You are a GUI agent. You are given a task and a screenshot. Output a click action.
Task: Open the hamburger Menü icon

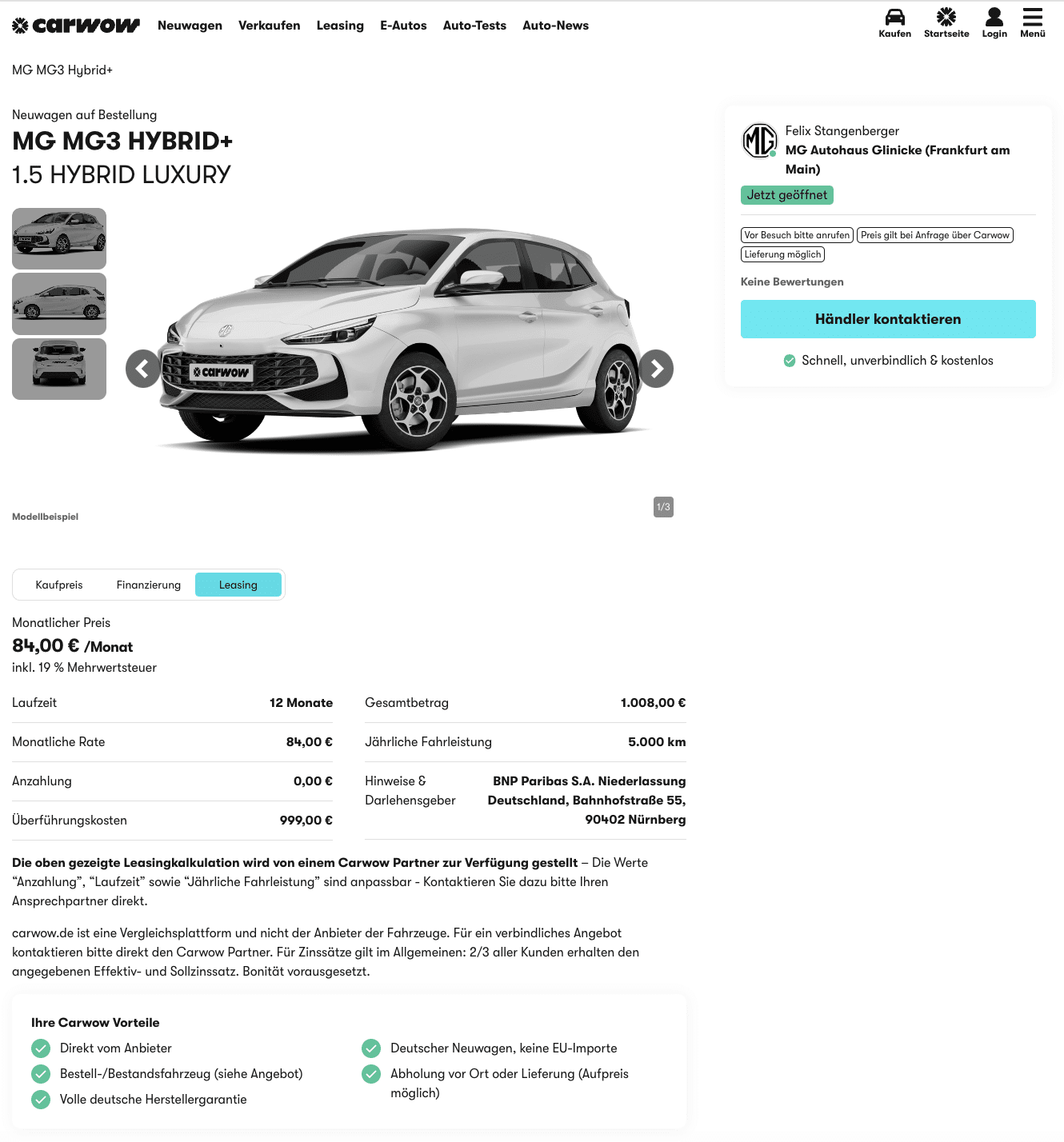pyautogui.click(x=1033, y=17)
